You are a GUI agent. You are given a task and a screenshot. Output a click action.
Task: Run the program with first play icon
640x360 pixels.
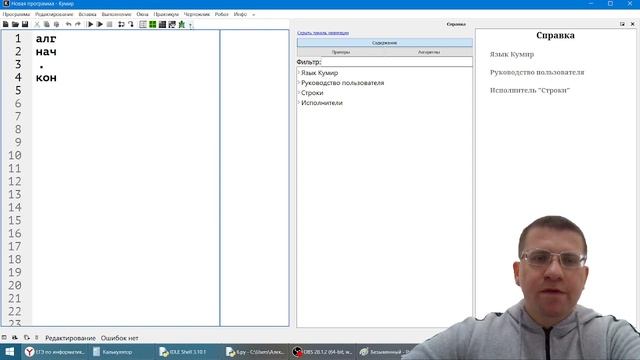pyautogui.click(x=90, y=24)
